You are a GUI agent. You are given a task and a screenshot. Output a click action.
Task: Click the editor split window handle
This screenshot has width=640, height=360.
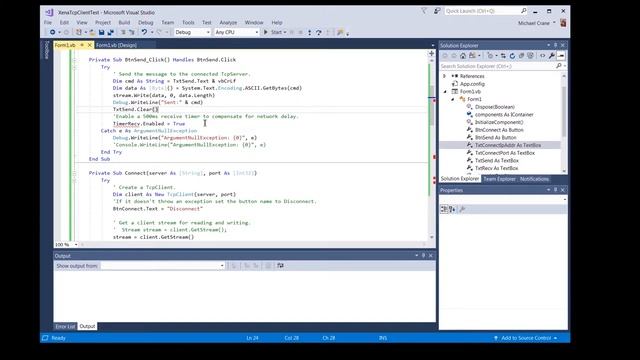click(x=431, y=53)
